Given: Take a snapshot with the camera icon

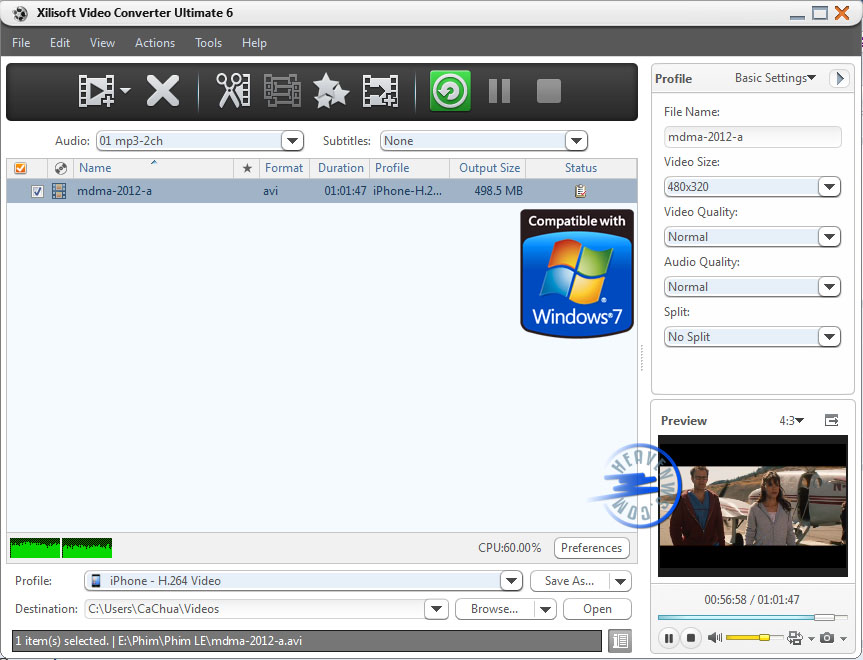Looking at the screenshot, I should tap(827, 637).
